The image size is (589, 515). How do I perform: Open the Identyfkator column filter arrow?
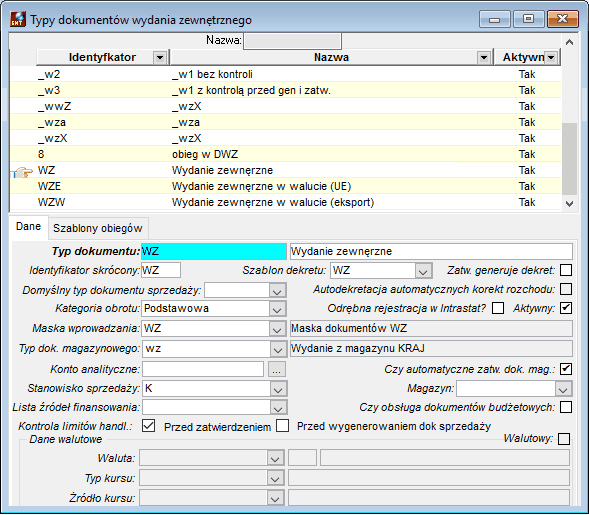160,57
